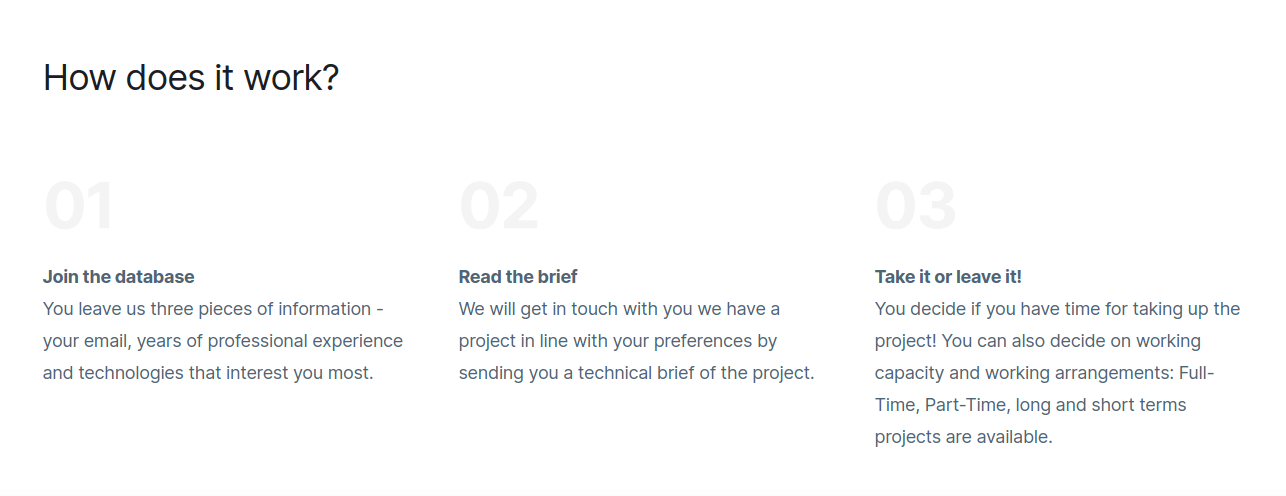Click the large faded "02" step number
The width and height of the screenshot is (1286, 496).
(x=499, y=206)
